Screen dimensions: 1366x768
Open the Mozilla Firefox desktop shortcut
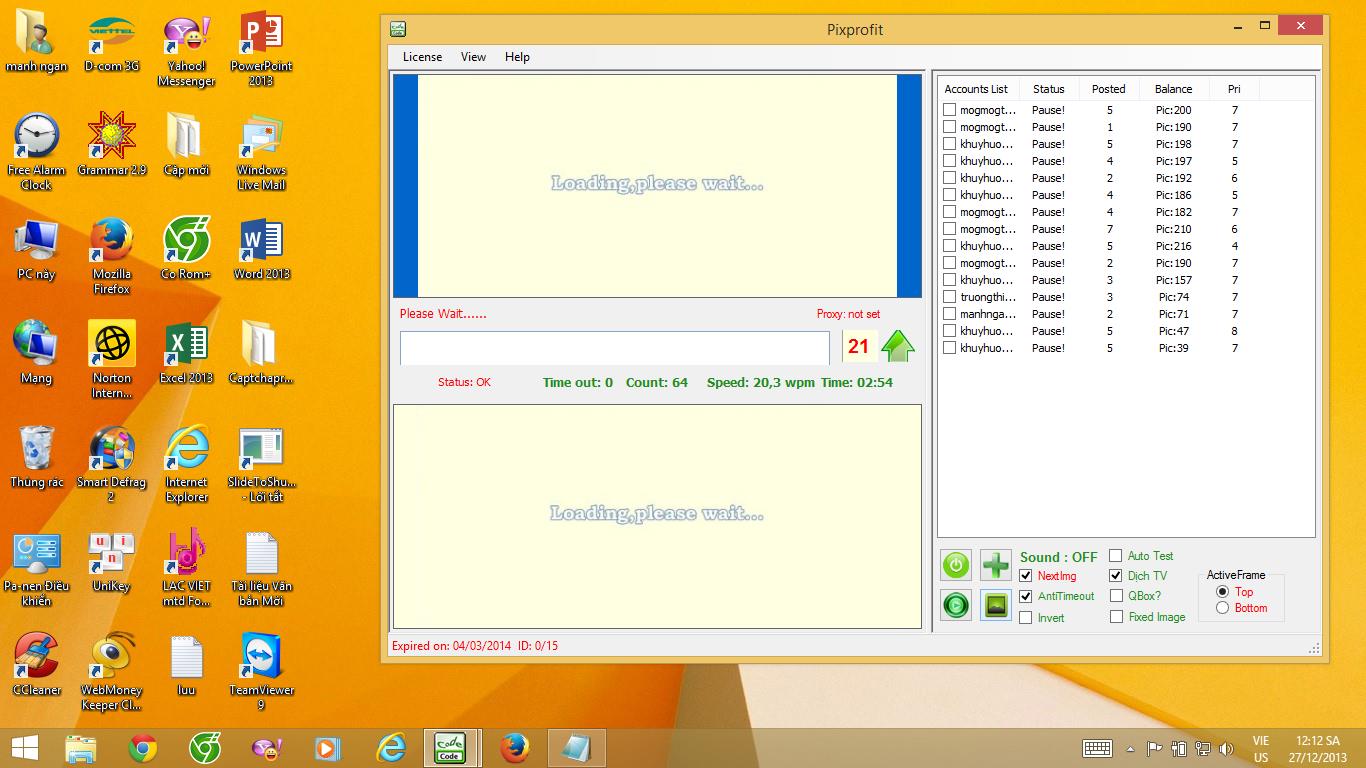111,256
